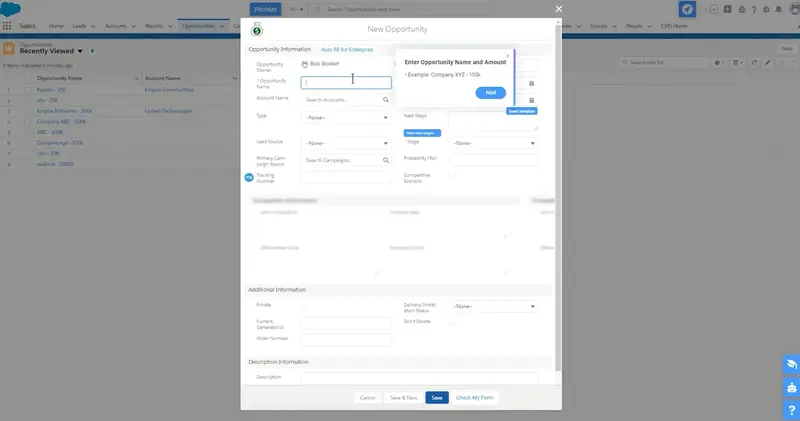
Task: Open the list view controls gear dropdown
Action: [x=719, y=62]
